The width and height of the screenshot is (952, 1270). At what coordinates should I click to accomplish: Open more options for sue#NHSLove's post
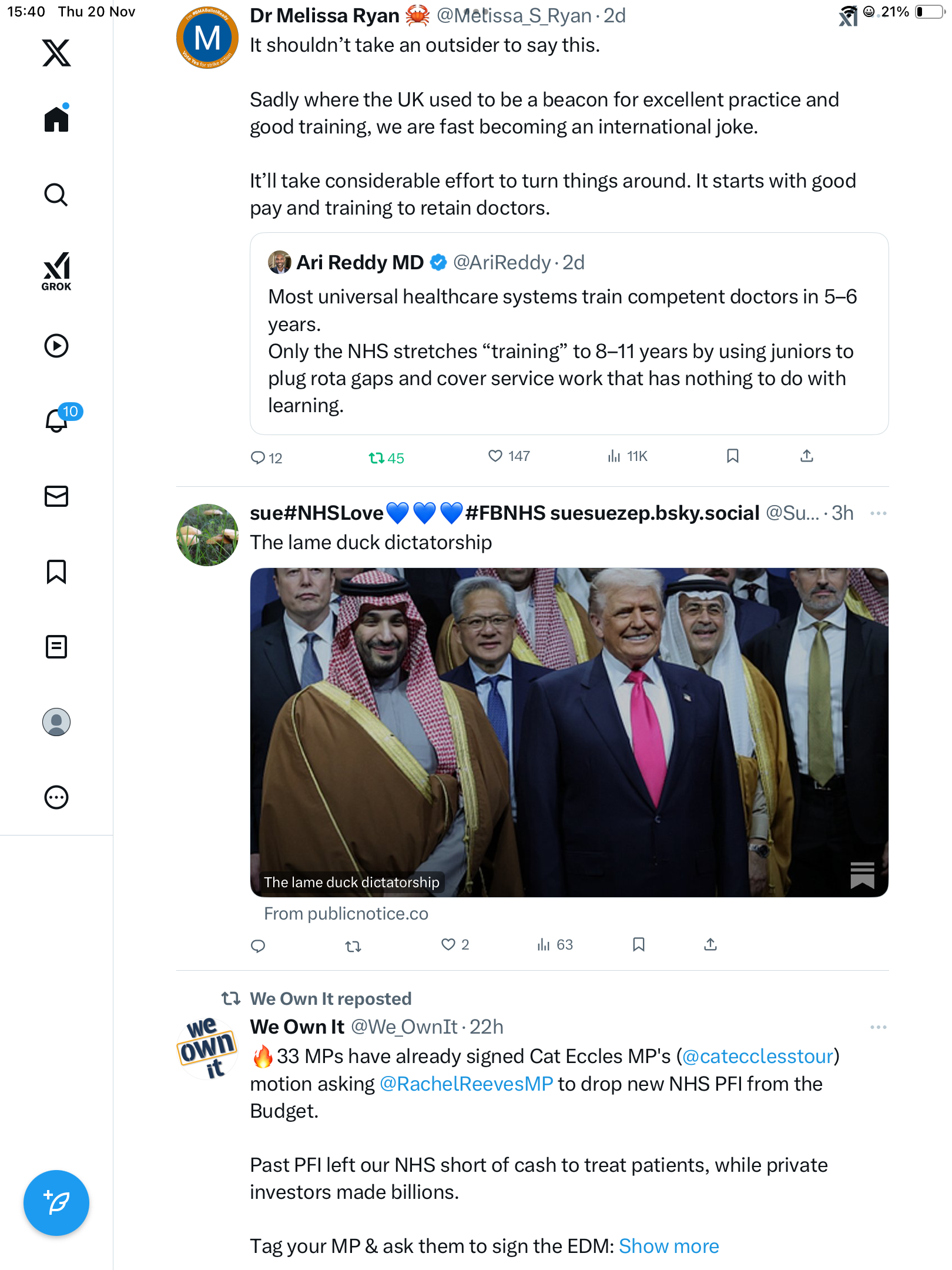[878, 513]
